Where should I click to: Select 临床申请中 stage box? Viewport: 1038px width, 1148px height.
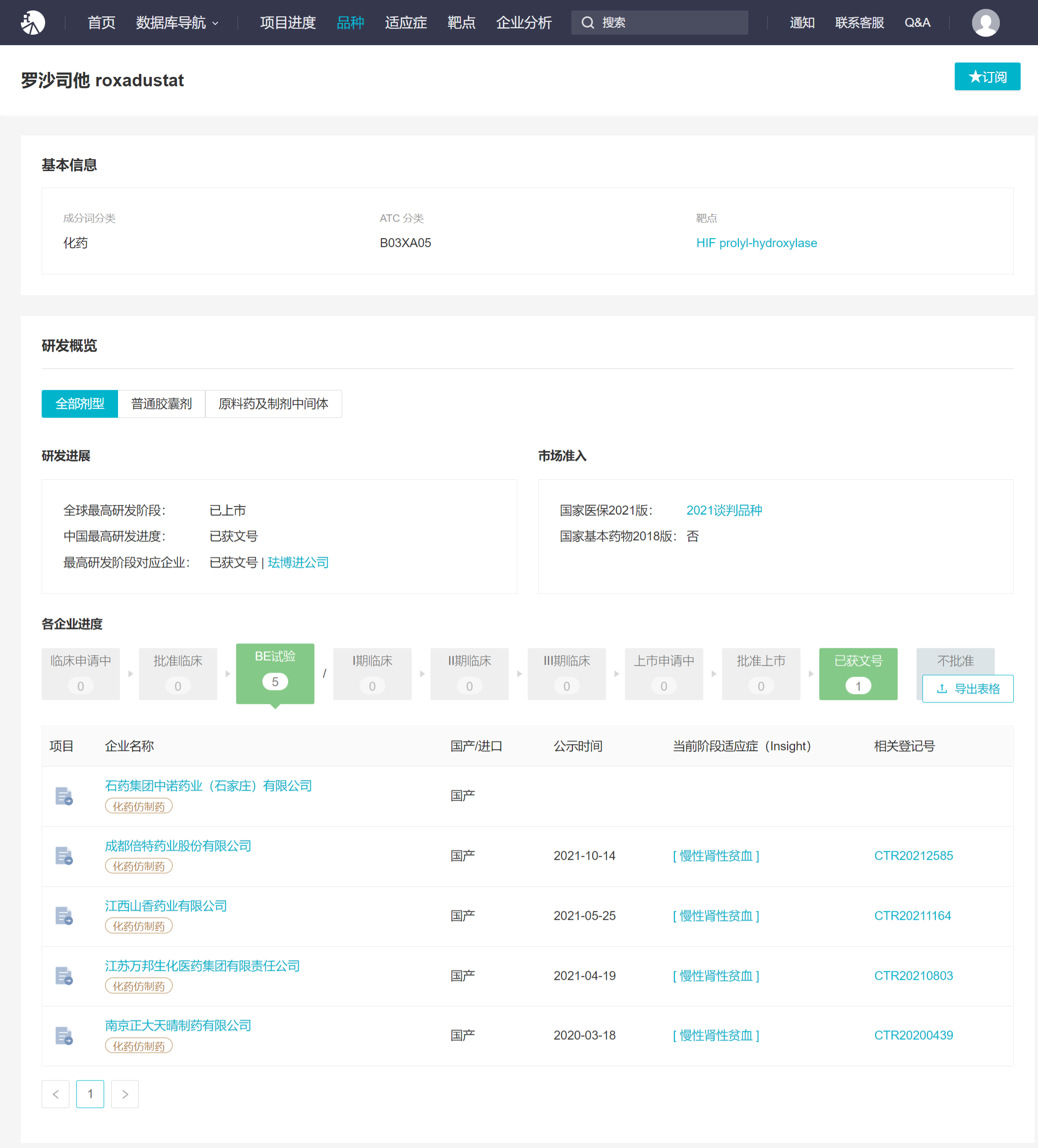[81, 674]
